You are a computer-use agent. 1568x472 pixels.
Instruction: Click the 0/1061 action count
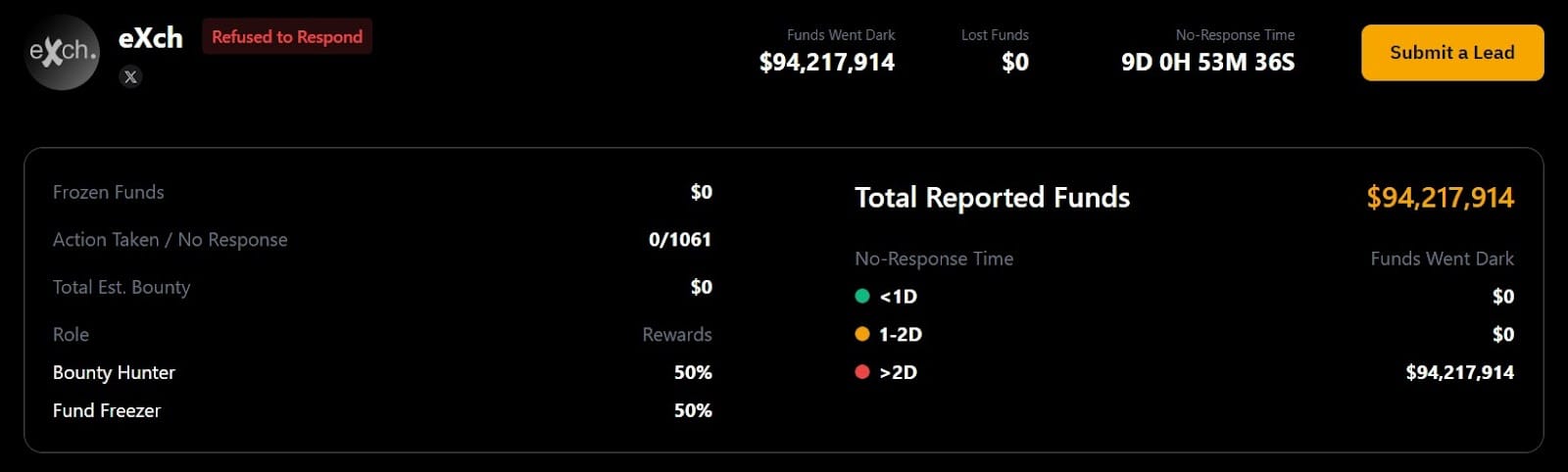click(x=679, y=240)
